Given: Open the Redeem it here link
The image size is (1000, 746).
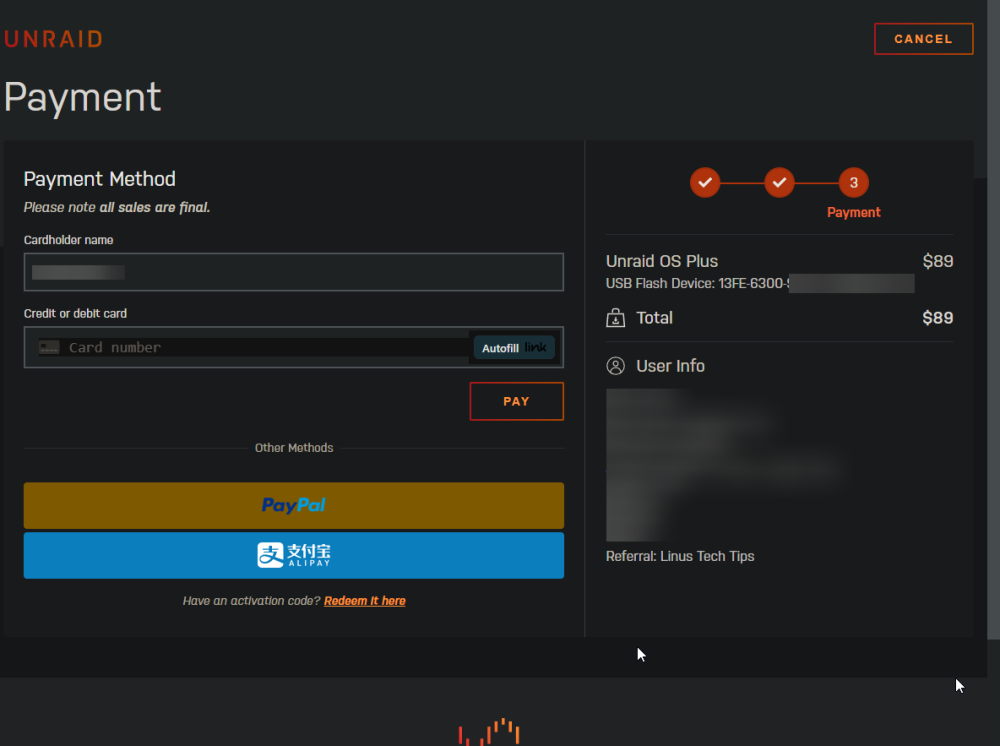Looking at the screenshot, I should (x=365, y=601).
